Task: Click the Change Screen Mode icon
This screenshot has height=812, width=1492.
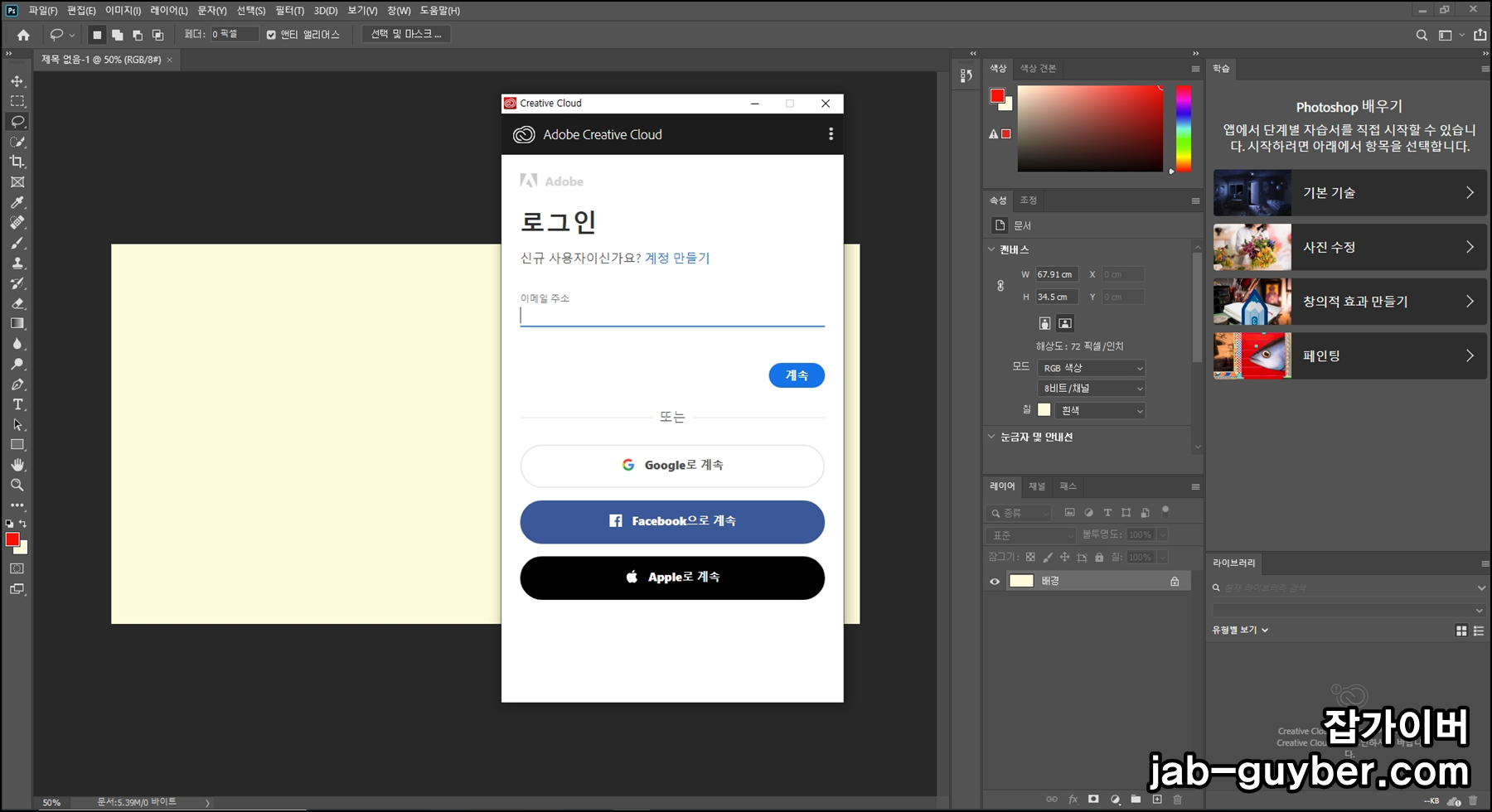Action: click(17, 589)
